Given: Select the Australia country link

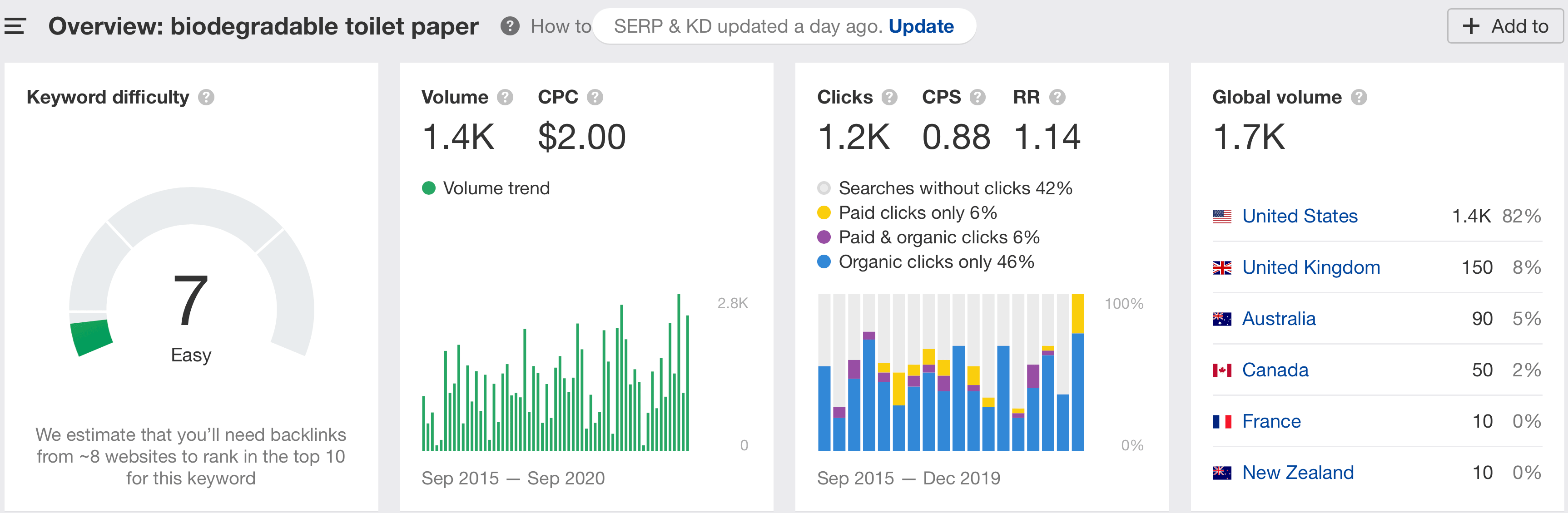Looking at the screenshot, I should click(1278, 318).
